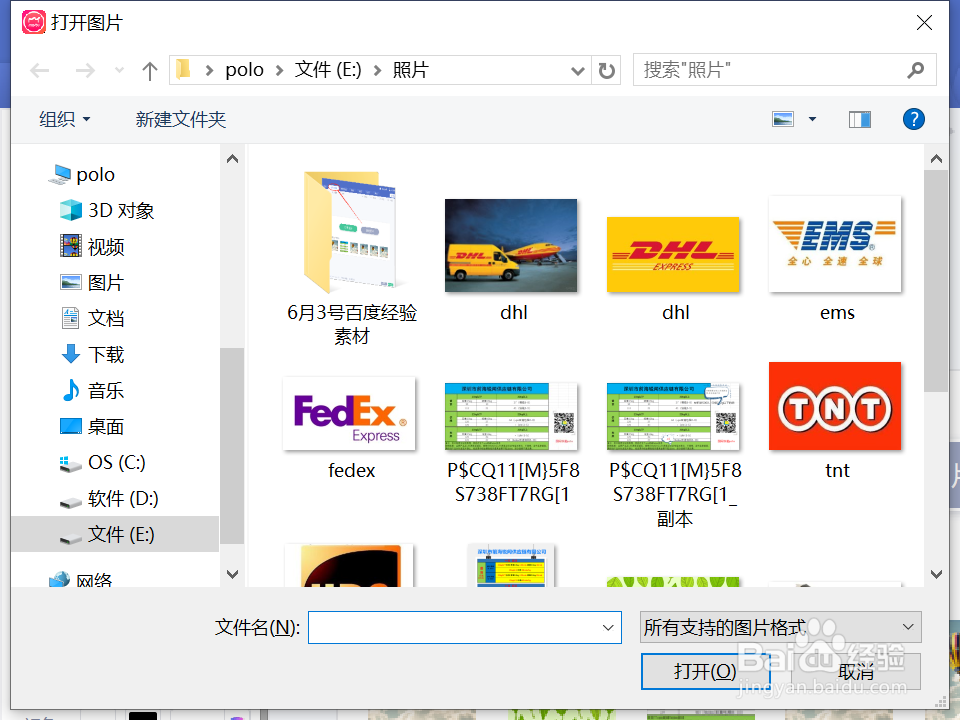
Task: Select 文件 (E:) drive in sidebar
Action: click(x=115, y=534)
